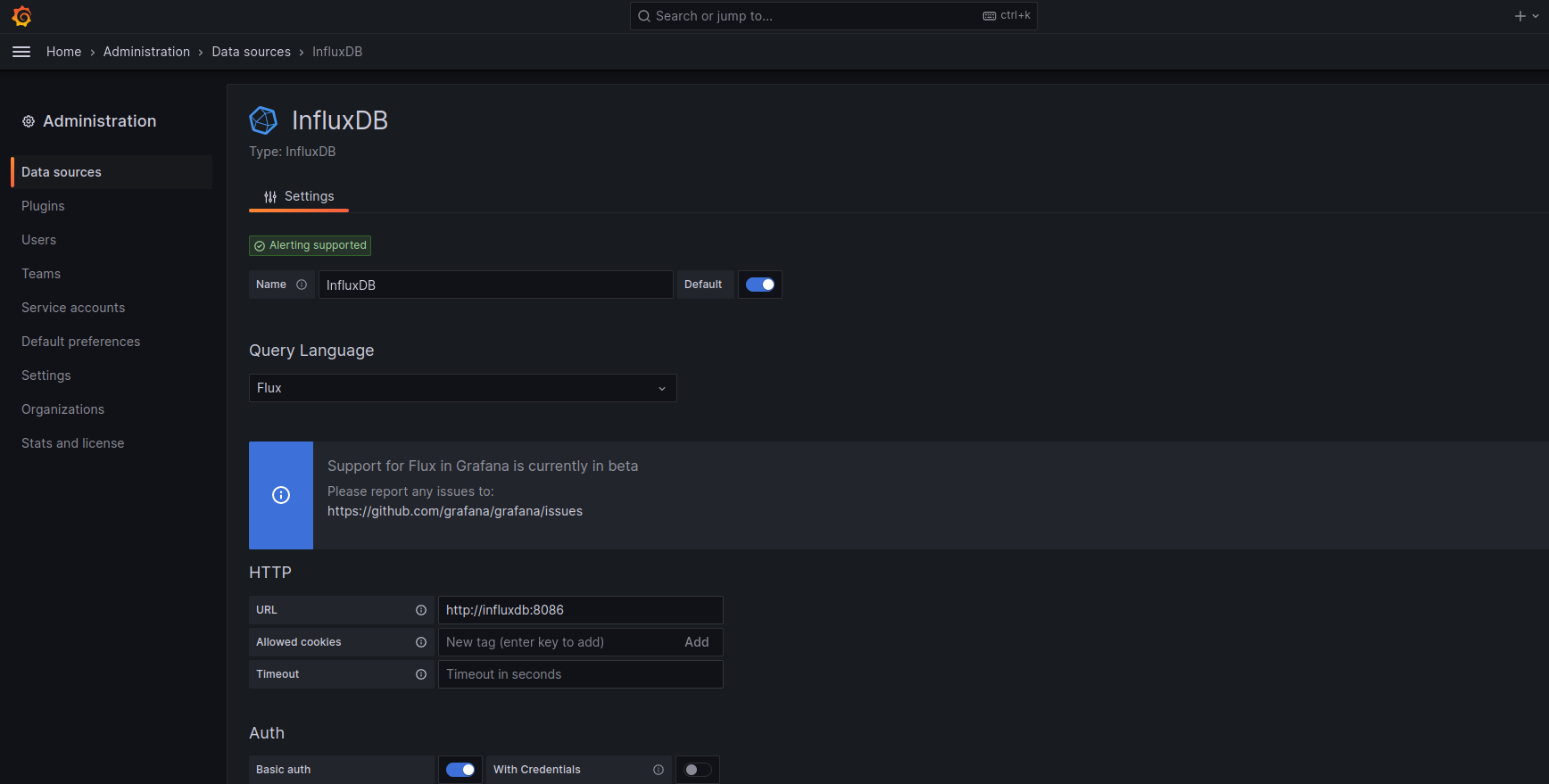Click the Grafana logo icon

[x=22, y=16]
